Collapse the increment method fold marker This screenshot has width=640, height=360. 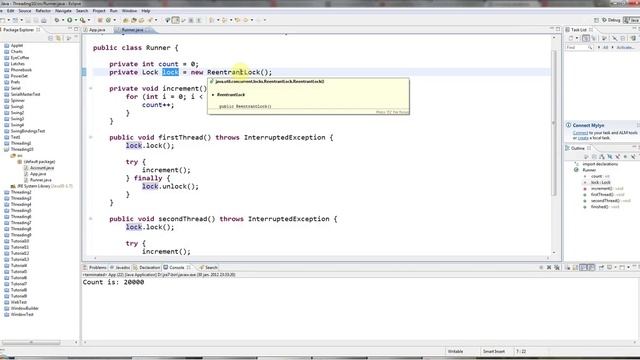coord(91,89)
